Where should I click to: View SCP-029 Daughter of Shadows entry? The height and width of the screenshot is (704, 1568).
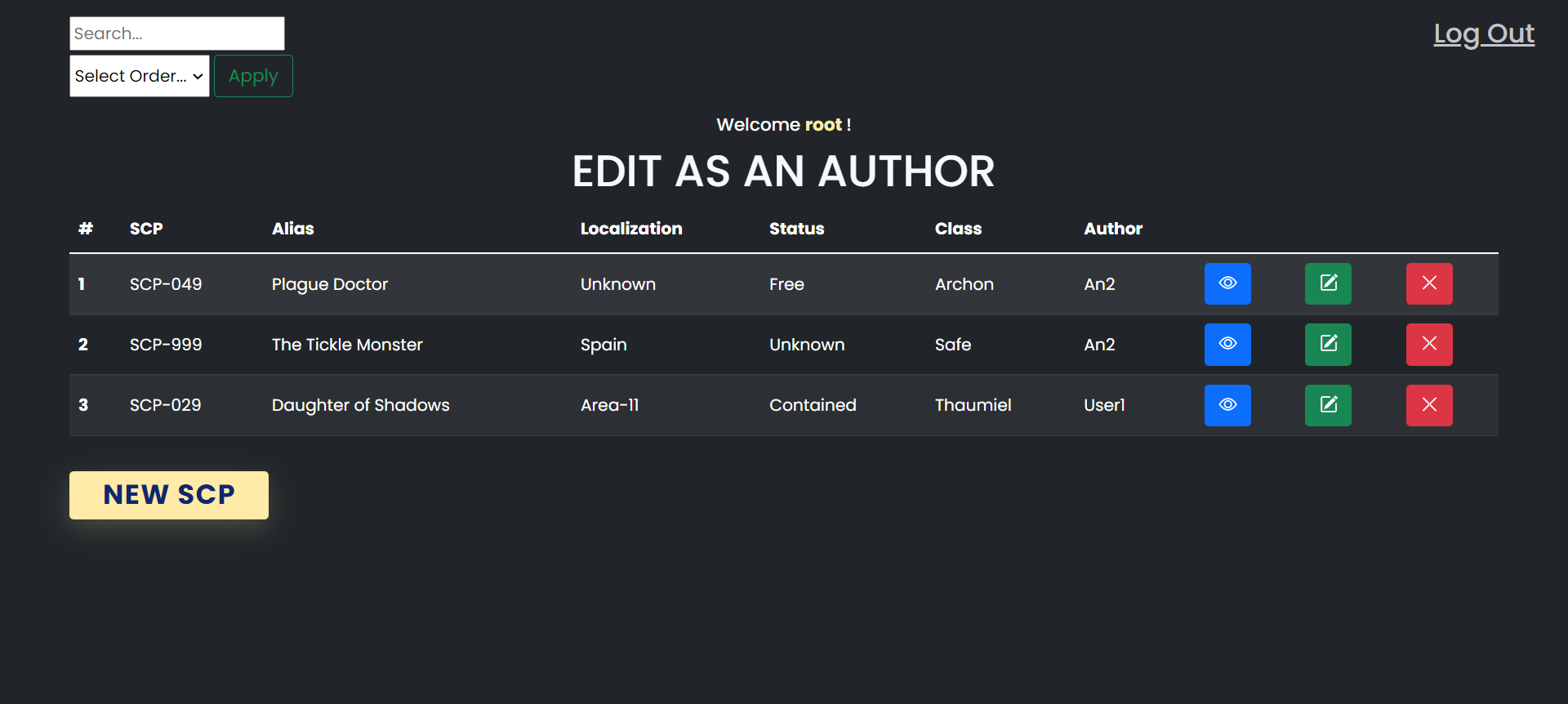1227,405
